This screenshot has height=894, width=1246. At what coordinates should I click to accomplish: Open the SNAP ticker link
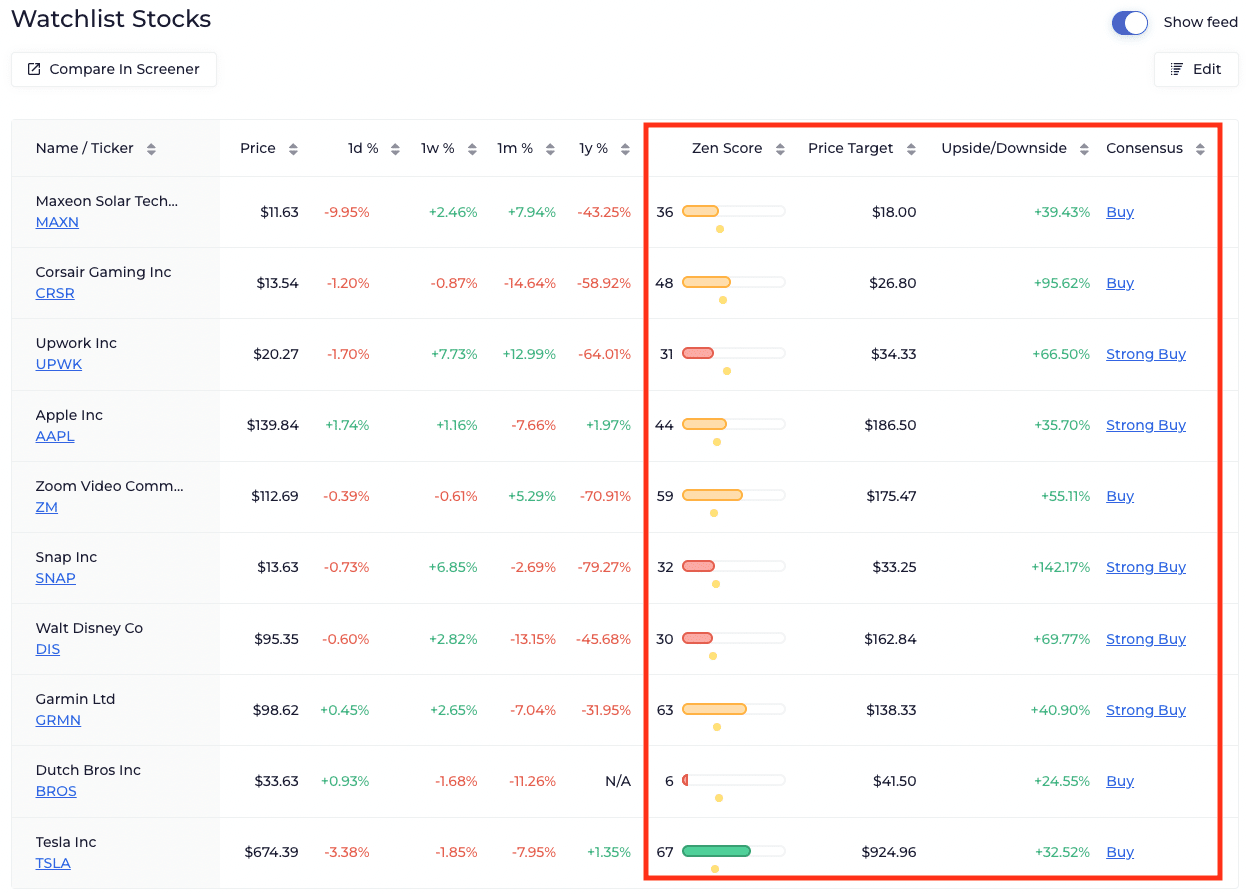(x=55, y=578)
